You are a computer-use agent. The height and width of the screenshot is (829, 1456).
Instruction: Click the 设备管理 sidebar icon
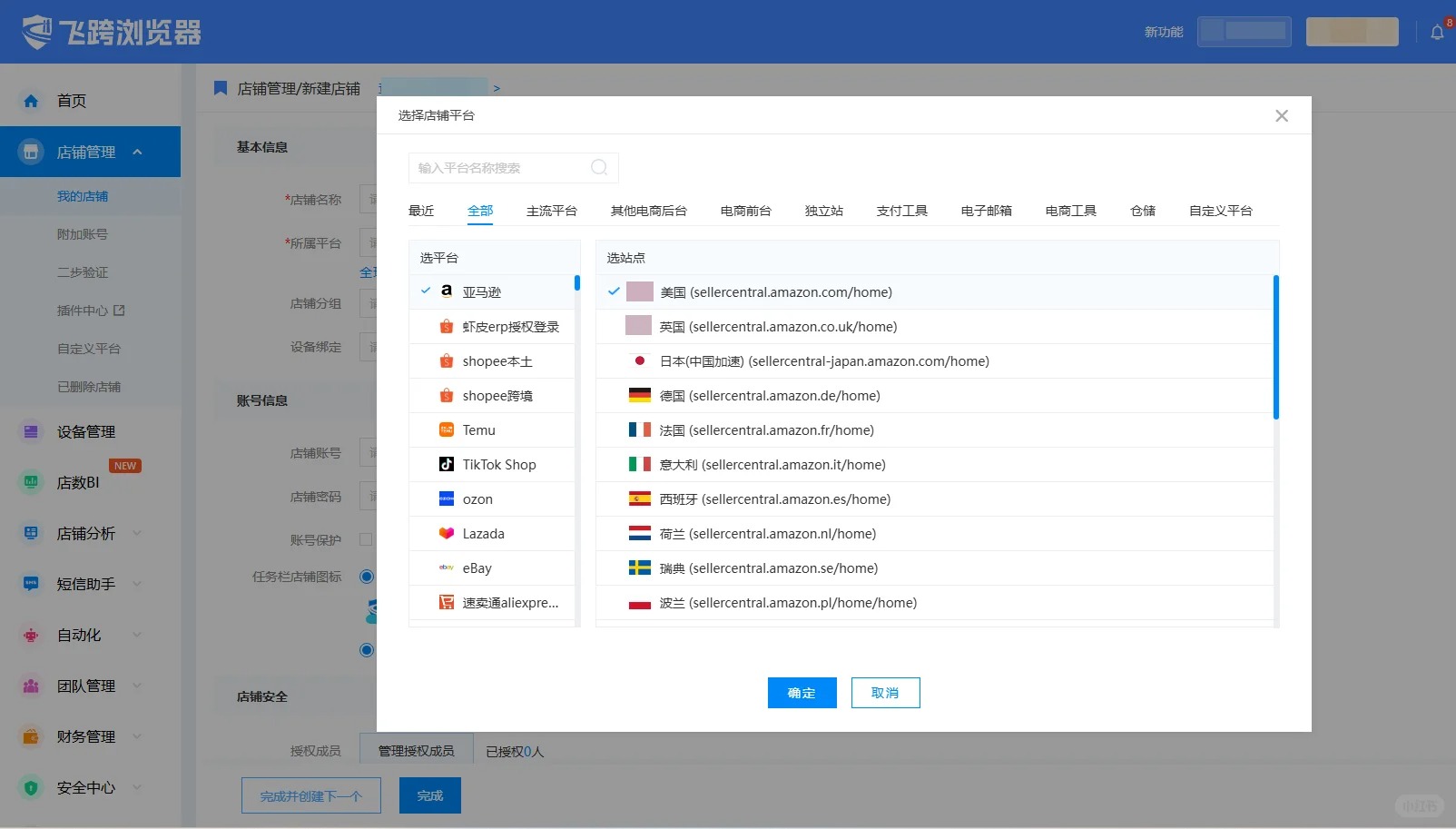pos(31,431)
